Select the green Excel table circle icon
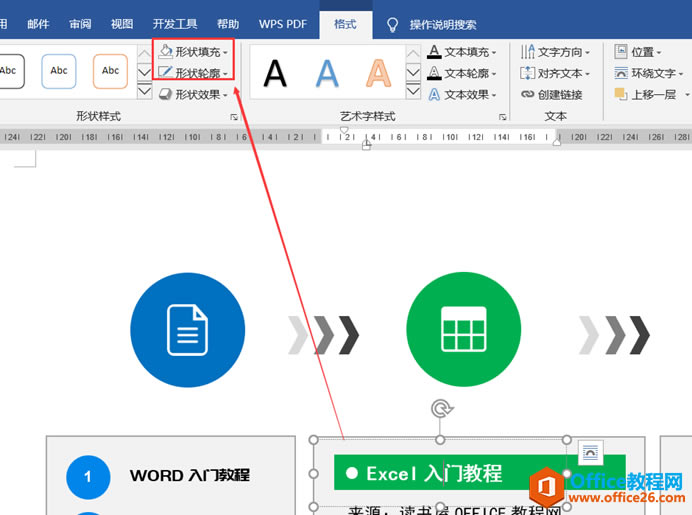The height and width of the screenshot is (515, 692). 463,329
